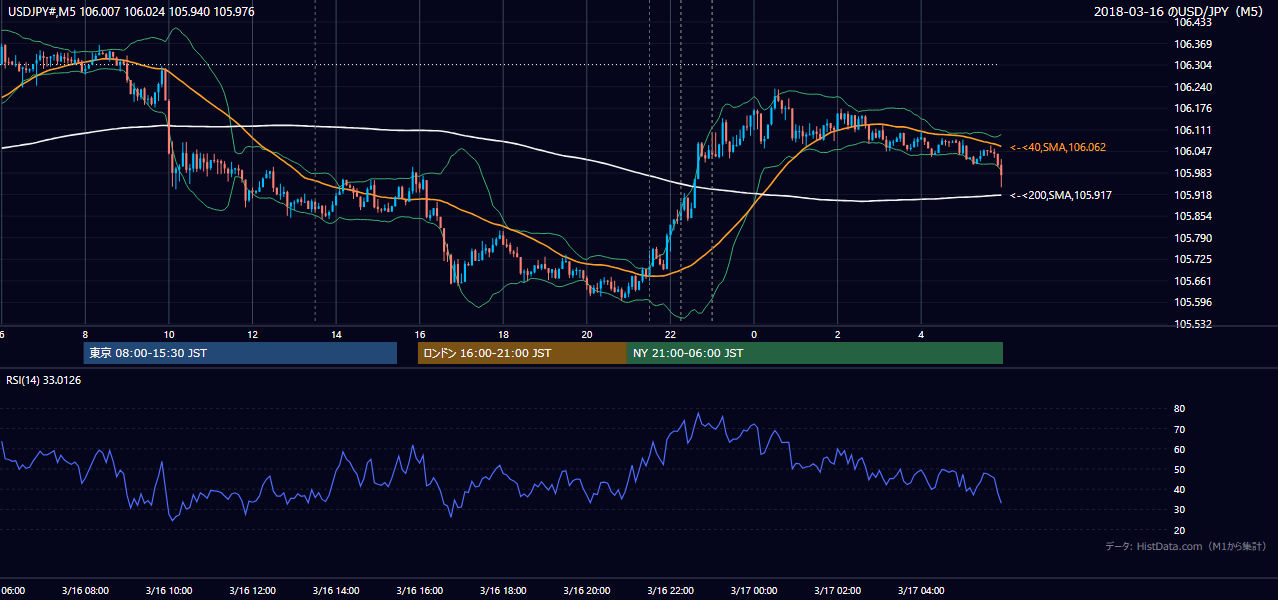The width and height of the screenshot is (1278, 600).
Task: Click hour mark 20 below the price chart
Action: [x=587, y=335]
